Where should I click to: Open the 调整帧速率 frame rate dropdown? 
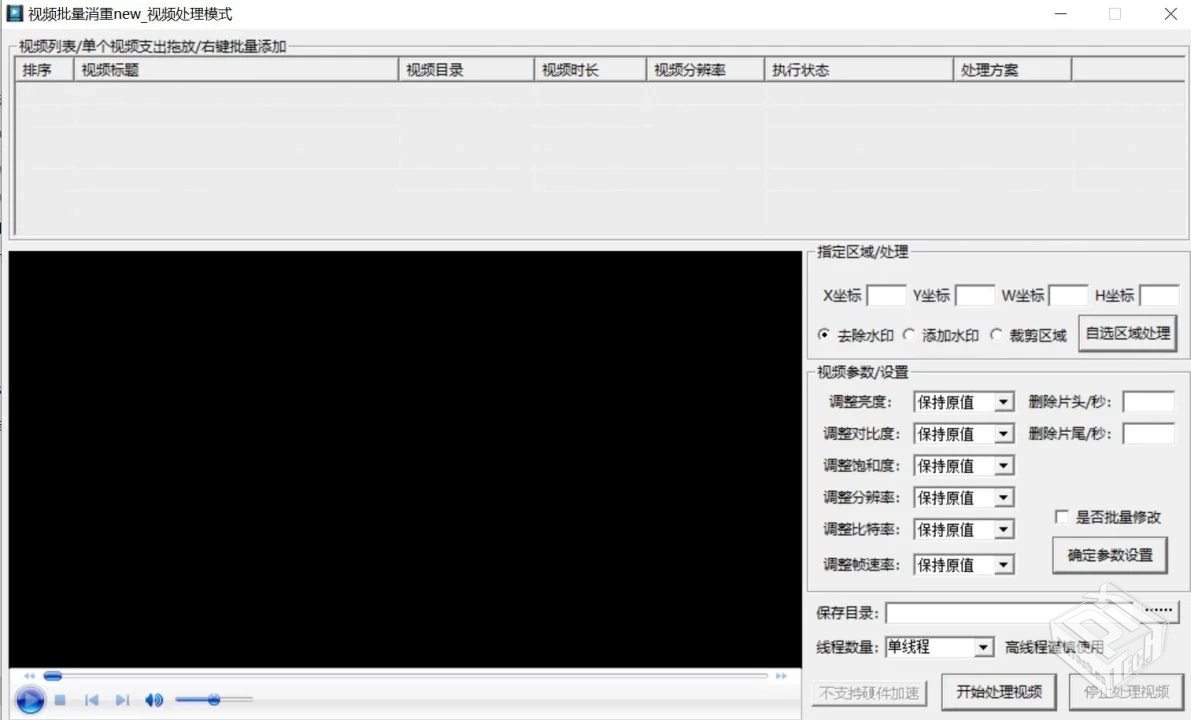(x=1005, y=565)
